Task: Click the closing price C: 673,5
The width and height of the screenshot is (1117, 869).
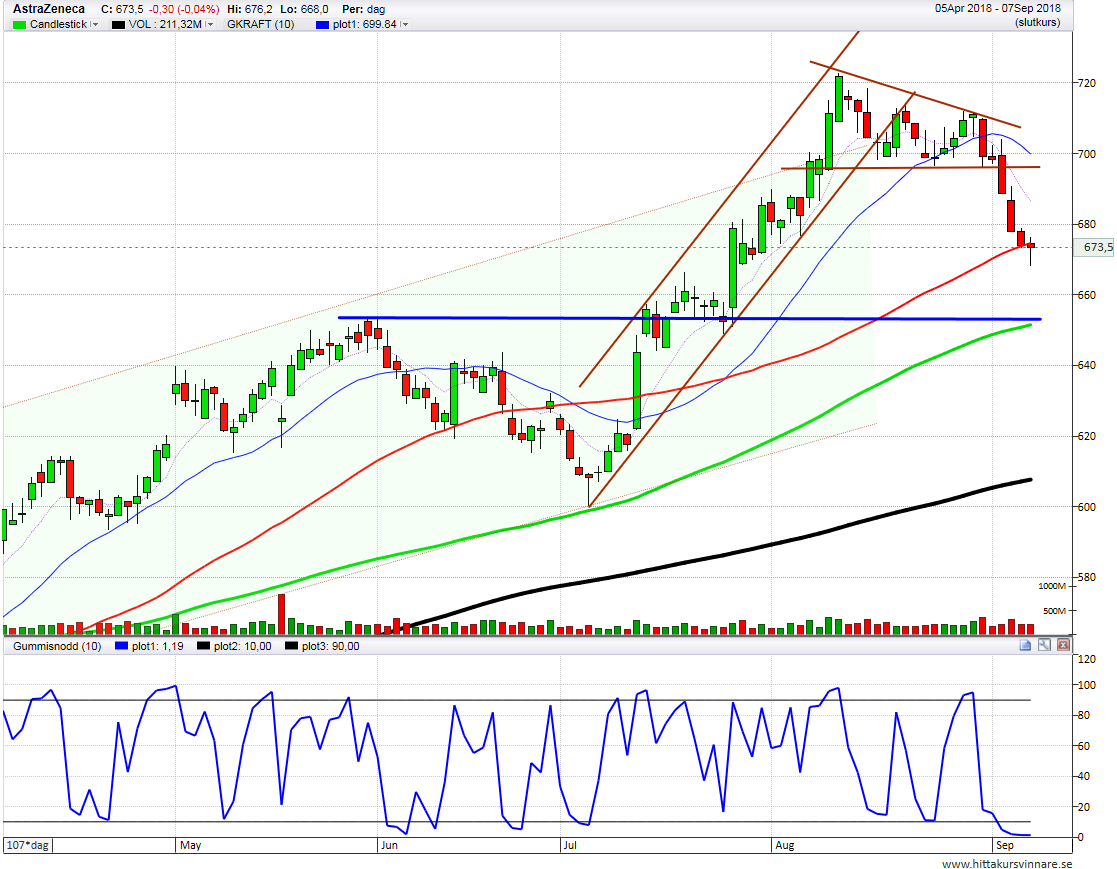Action: (x=123, y=9)
